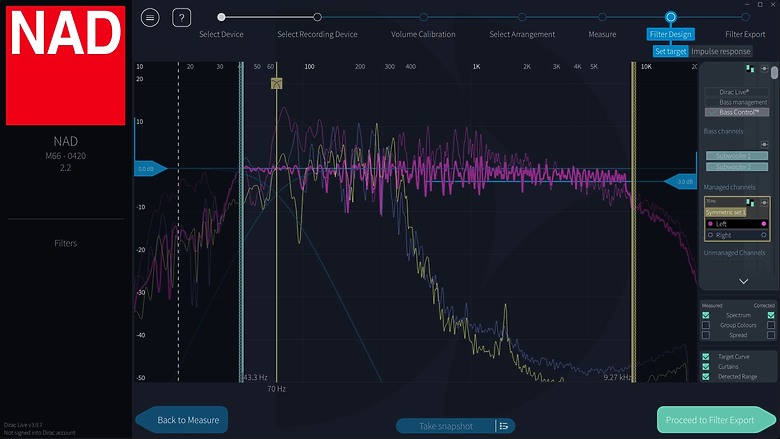Select the Right channel row
780x439 pixels.
(x=737, y=235)
